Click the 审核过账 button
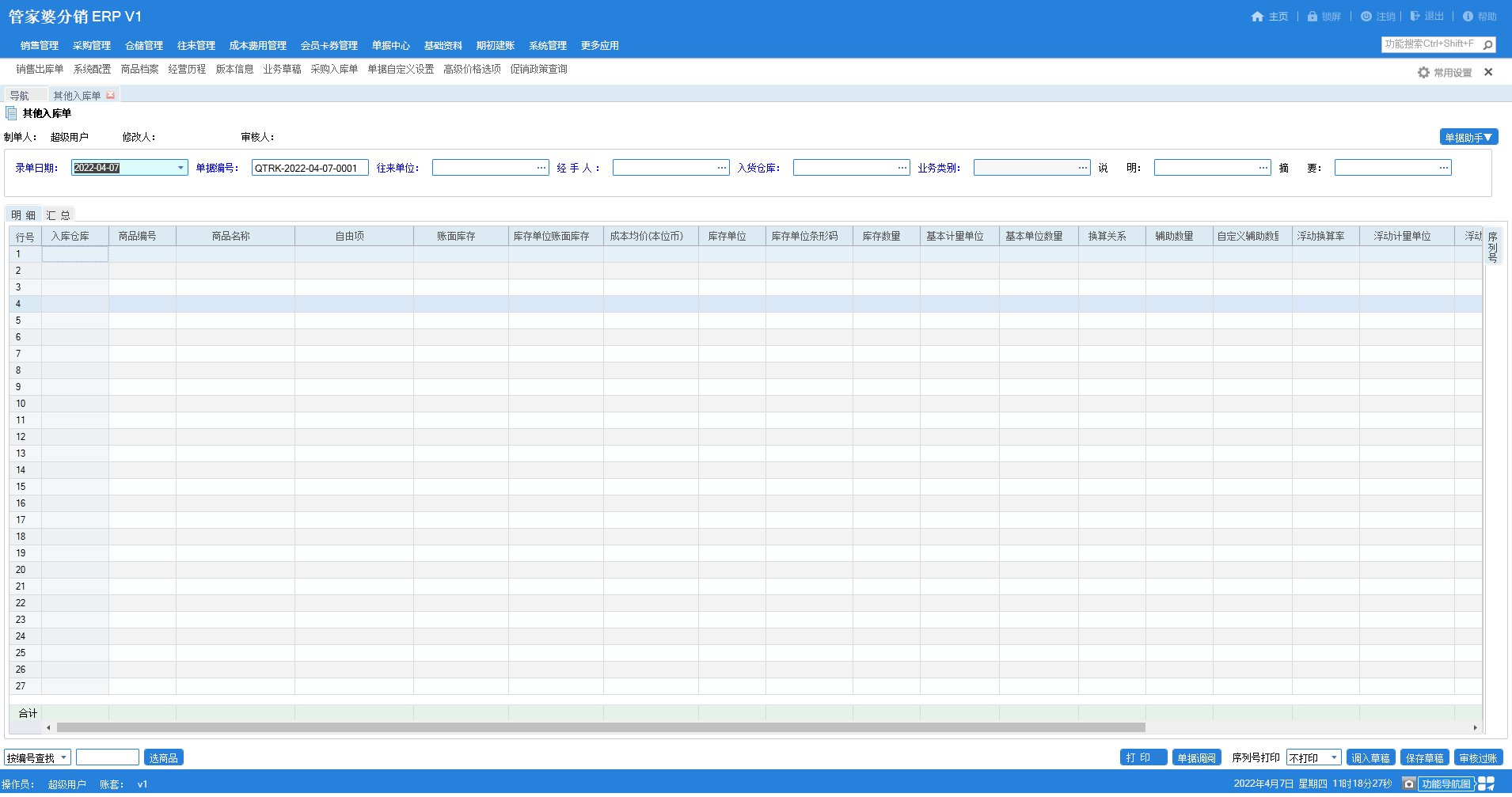1512x797 pixels. (x=1479, y=758)
